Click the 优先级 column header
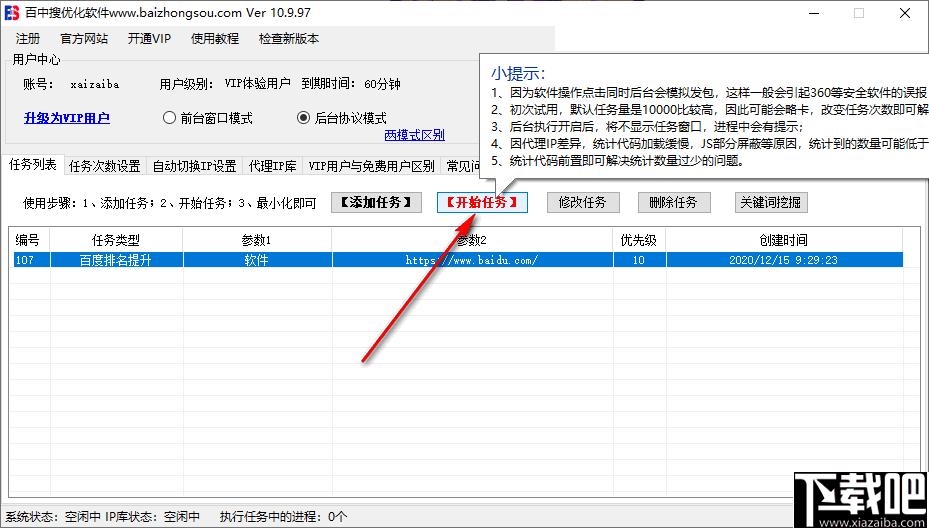929x528 pixels. (x=639, y=240)
